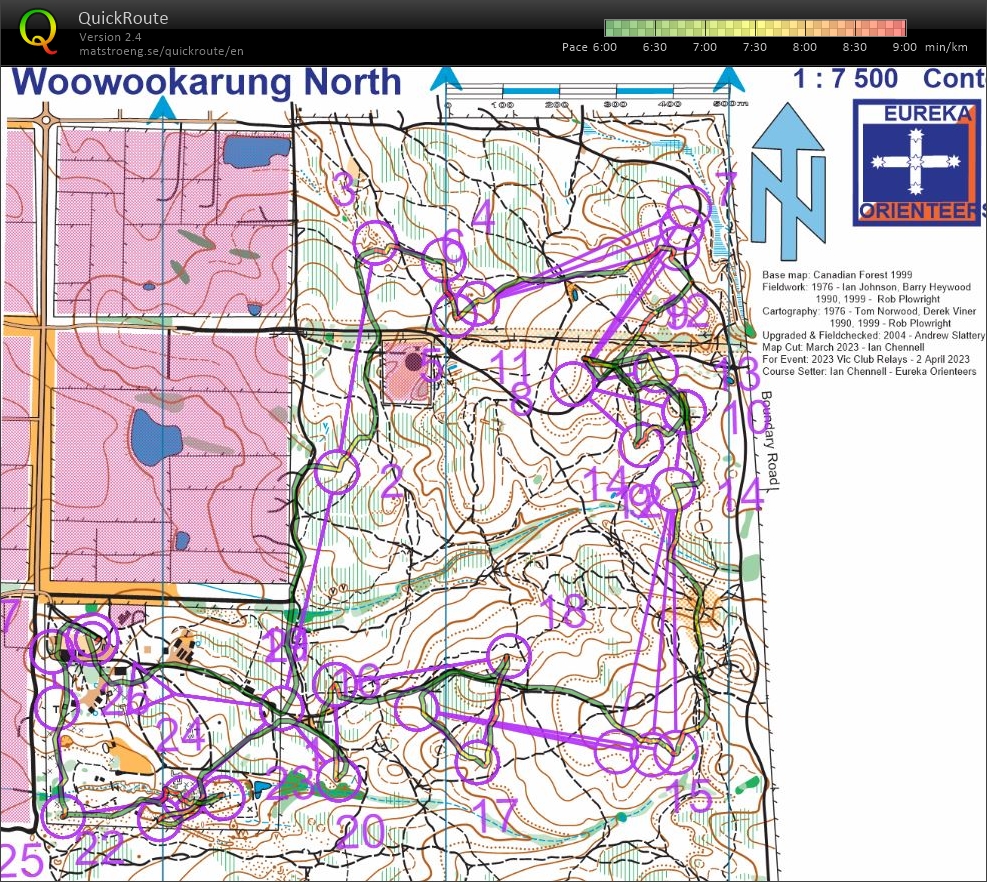Open the matstroeng.se/quickroute/en link
Screen dimensions: 987x882
click(x=161, y=50)
